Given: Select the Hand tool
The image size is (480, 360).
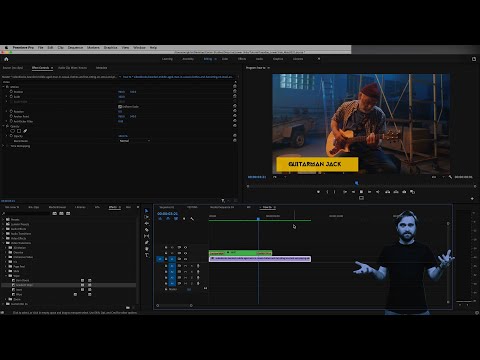Looking at the screenshot, I should (x=146, y=249).
